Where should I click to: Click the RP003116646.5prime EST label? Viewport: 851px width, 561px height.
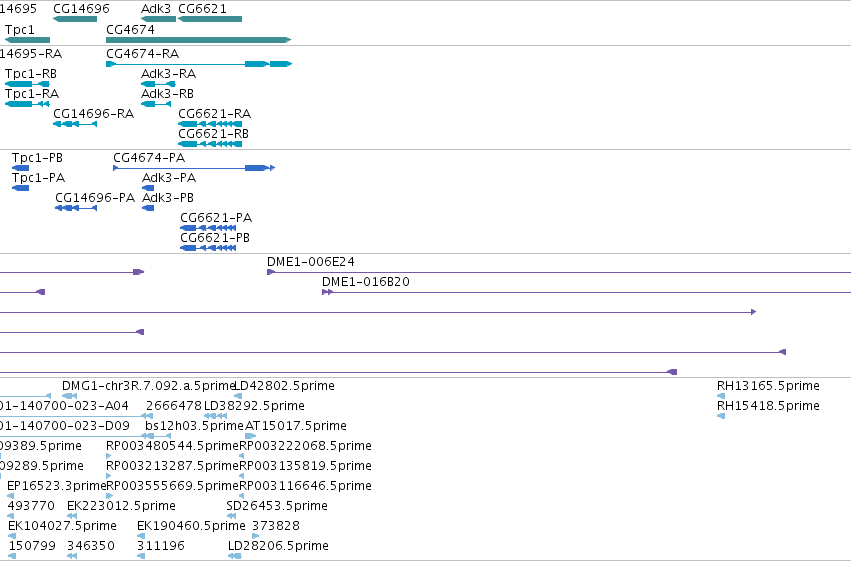click(306, 486)
